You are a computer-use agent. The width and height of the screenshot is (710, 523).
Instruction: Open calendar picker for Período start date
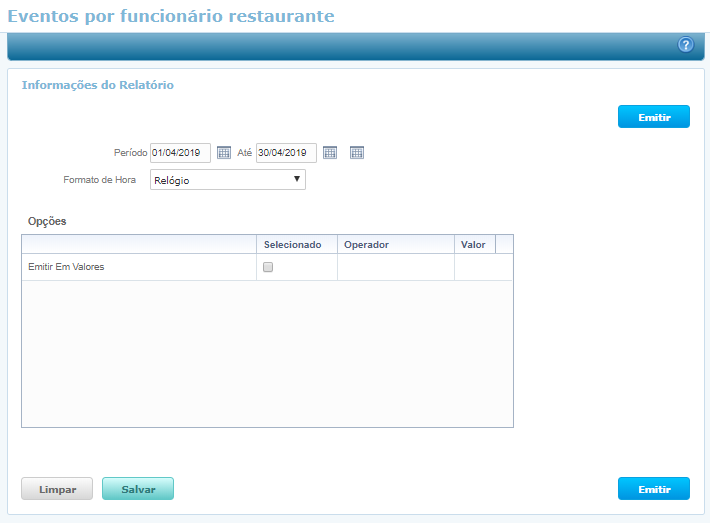pos(224,153)
